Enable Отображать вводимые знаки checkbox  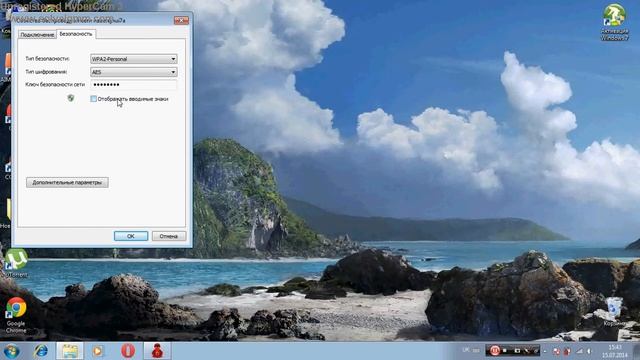(93, 99)
